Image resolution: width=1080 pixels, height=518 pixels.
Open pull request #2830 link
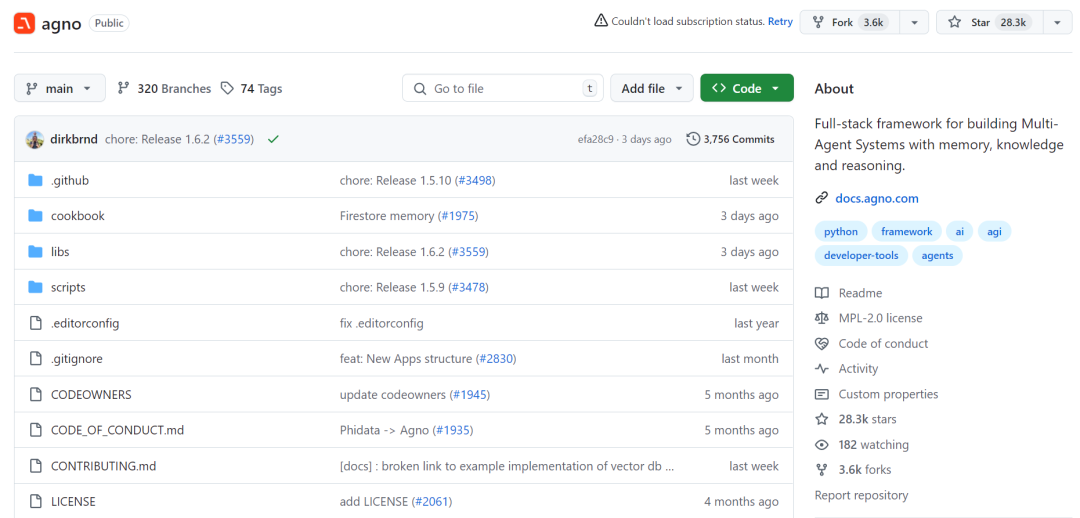[x=495, y=359]
